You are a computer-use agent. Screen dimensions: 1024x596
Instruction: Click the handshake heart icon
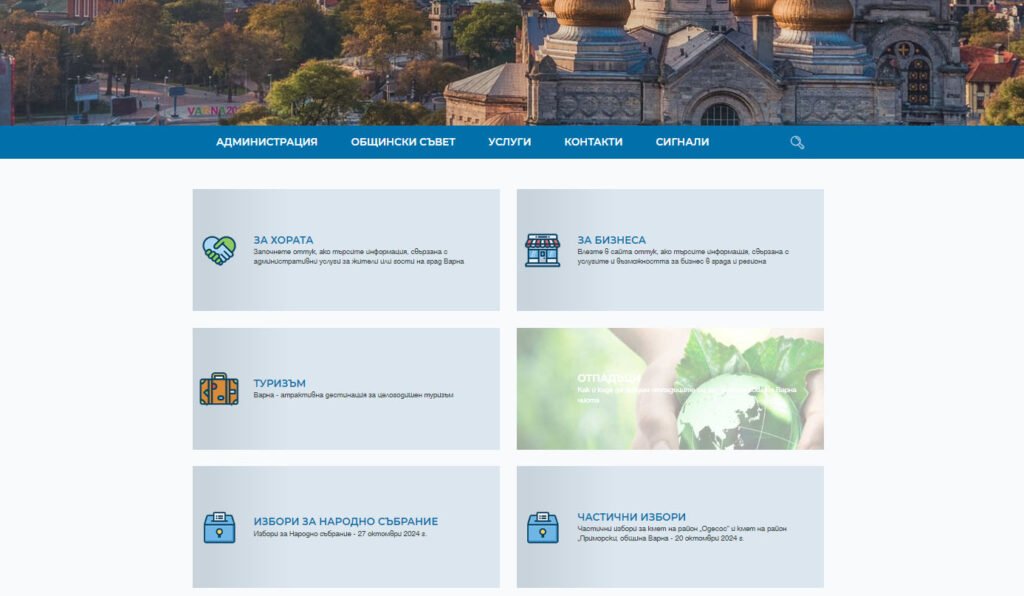point(219,250)
